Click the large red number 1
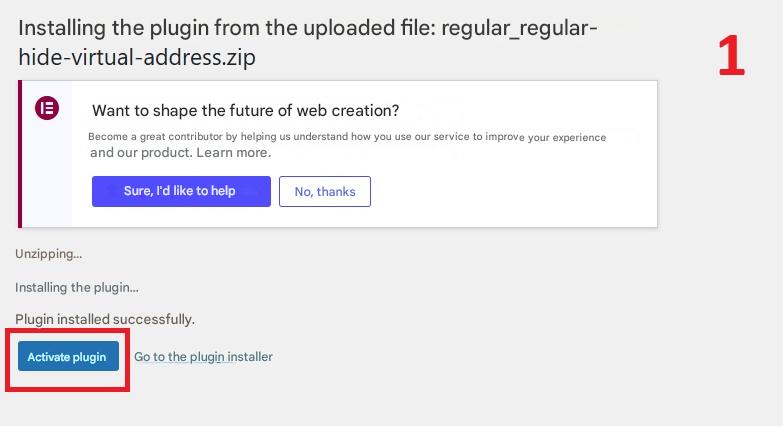This screenshot has width=783, height=426. click(731, 58)
